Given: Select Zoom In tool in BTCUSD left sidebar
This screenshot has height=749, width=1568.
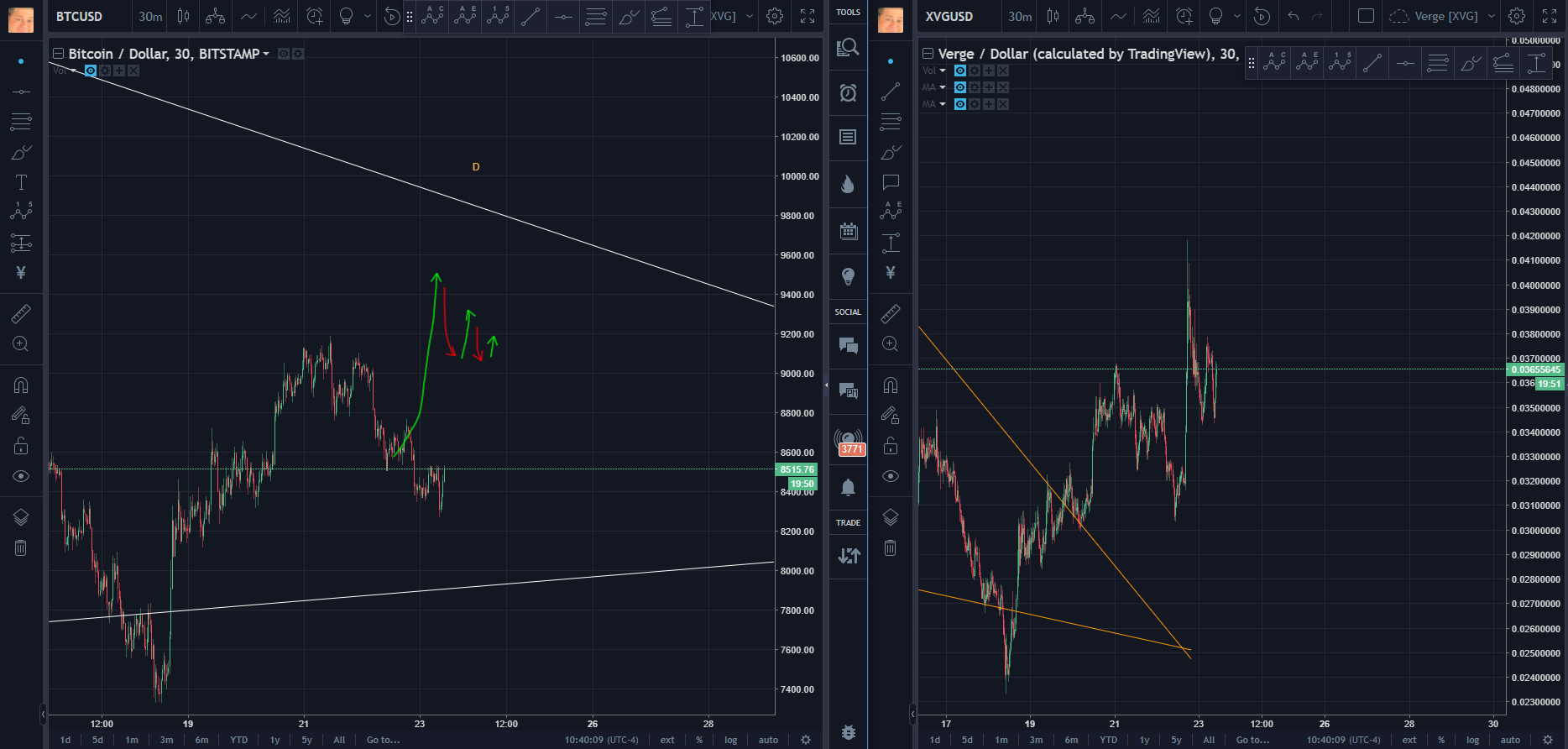Looking at the screenshot, I should pos(21,344).
